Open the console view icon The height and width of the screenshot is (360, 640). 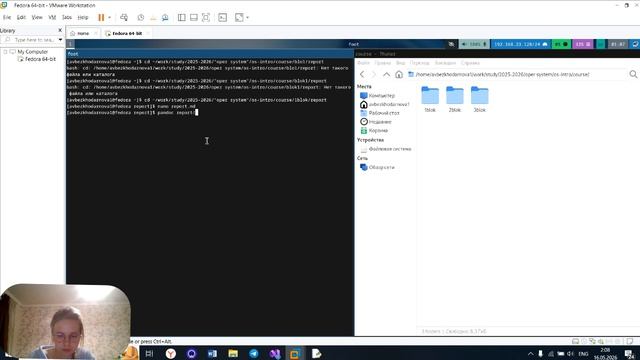click(x=222, y=17)
